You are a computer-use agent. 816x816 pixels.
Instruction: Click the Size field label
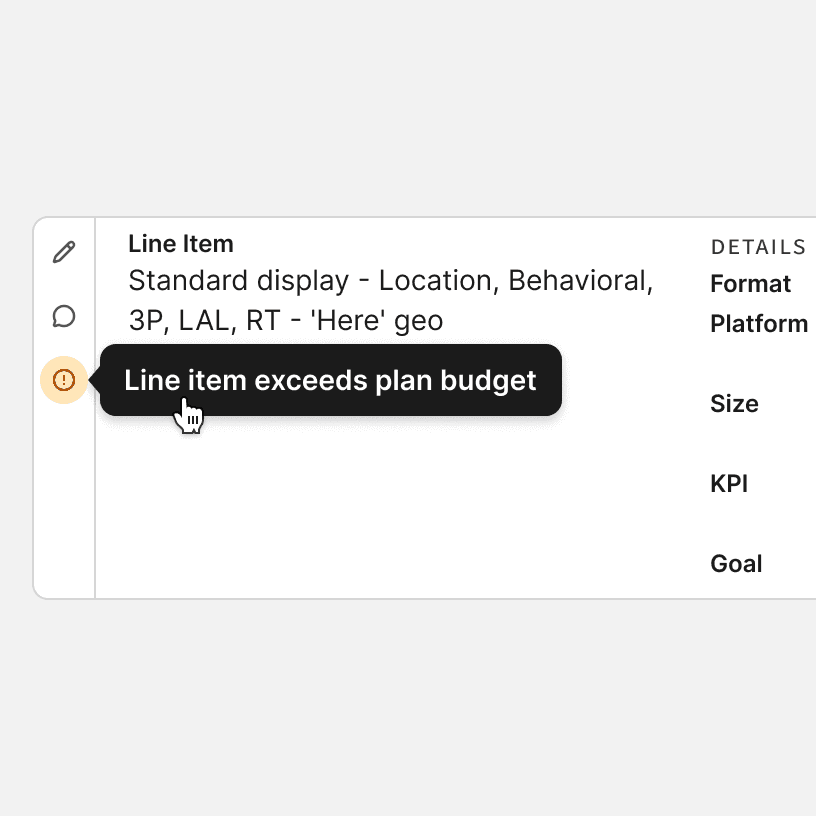[734, 404]
